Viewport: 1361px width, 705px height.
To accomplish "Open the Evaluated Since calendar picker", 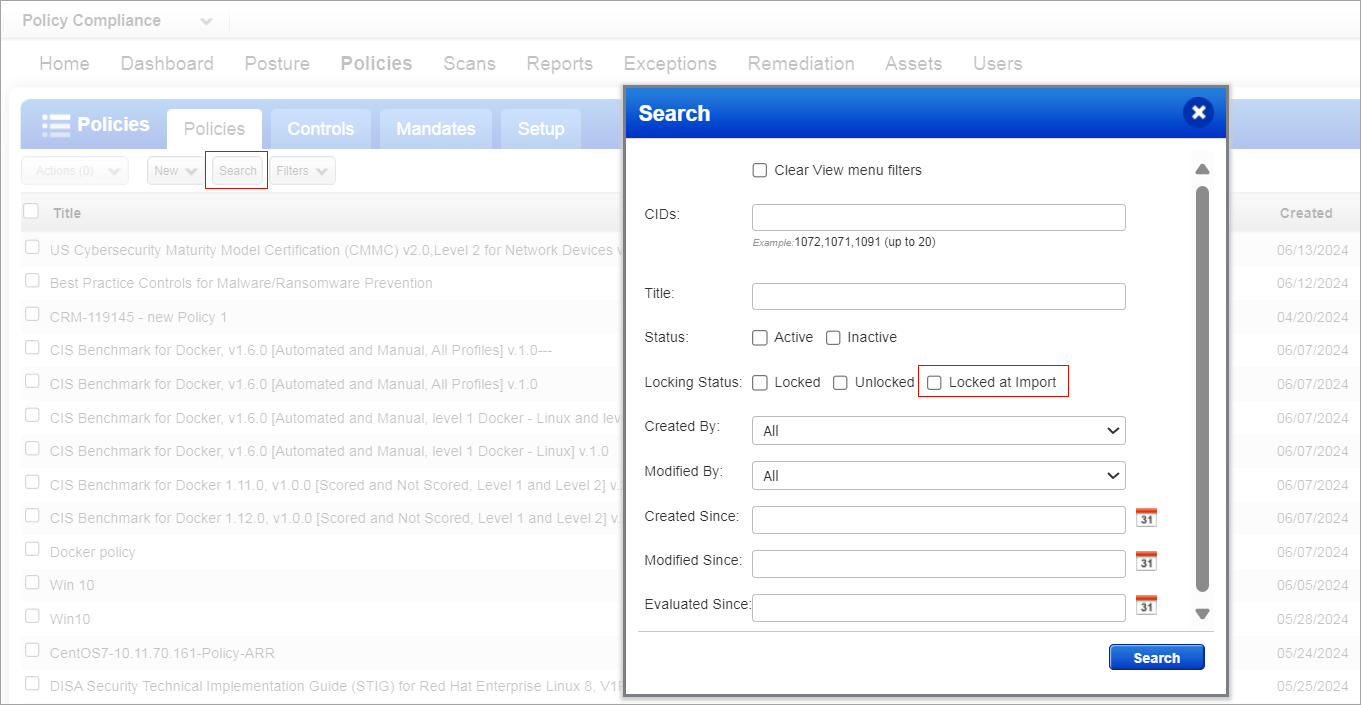I will (x=1146, y=606).
